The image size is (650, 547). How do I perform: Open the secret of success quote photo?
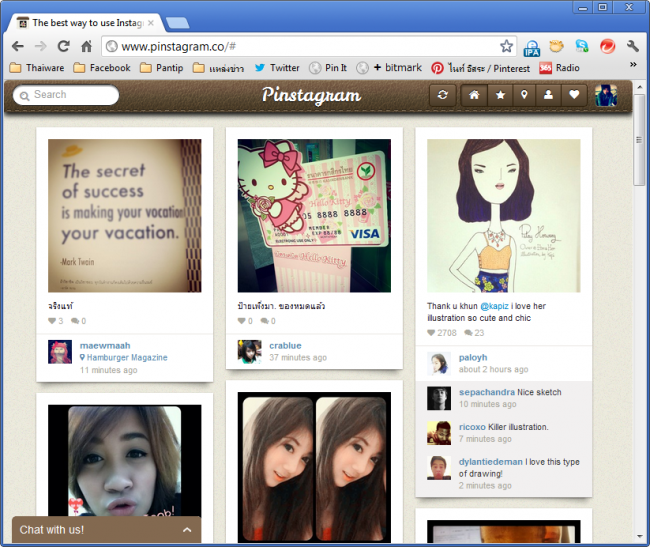pyautogui.click(x=125, y=215)
